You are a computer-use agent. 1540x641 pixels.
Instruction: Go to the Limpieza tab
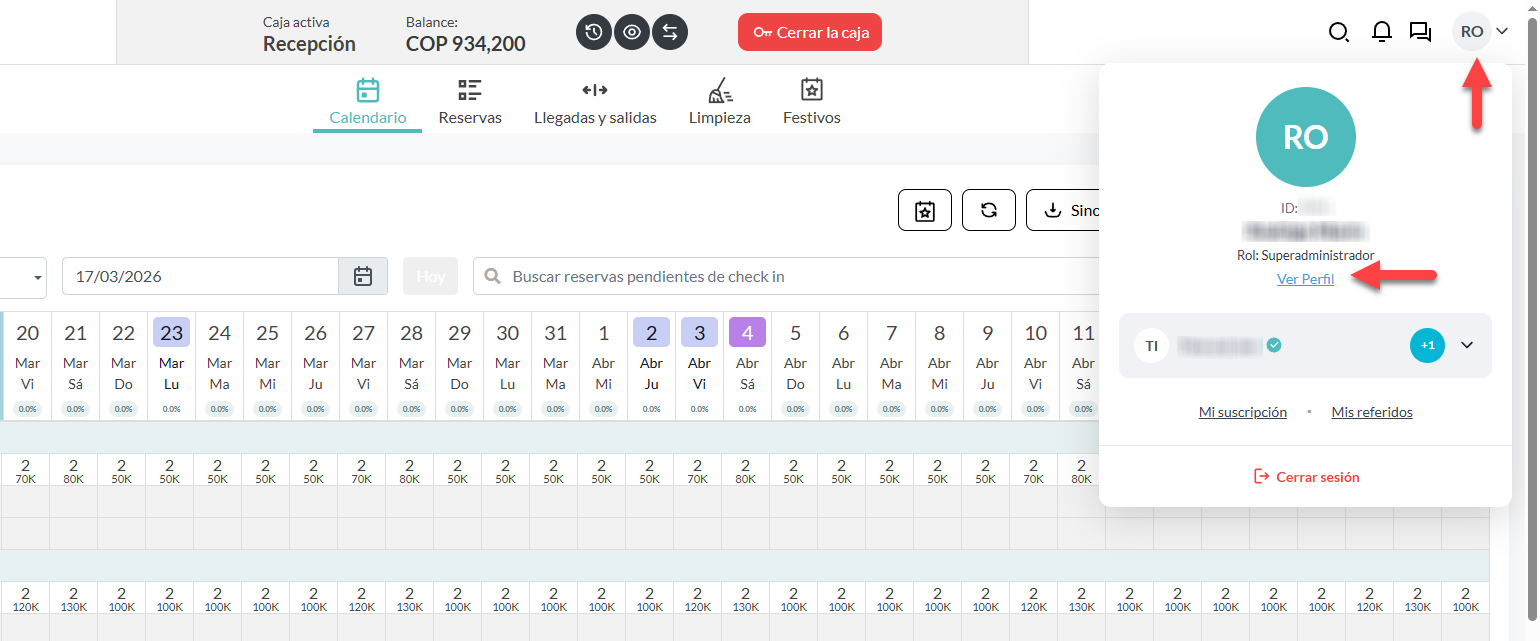click(x=720, y=103)
